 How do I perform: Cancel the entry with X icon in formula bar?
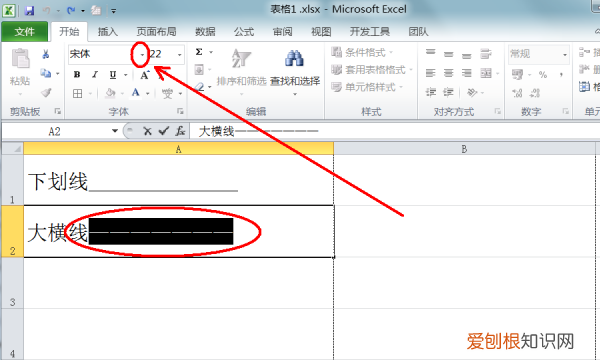point(147,132)
